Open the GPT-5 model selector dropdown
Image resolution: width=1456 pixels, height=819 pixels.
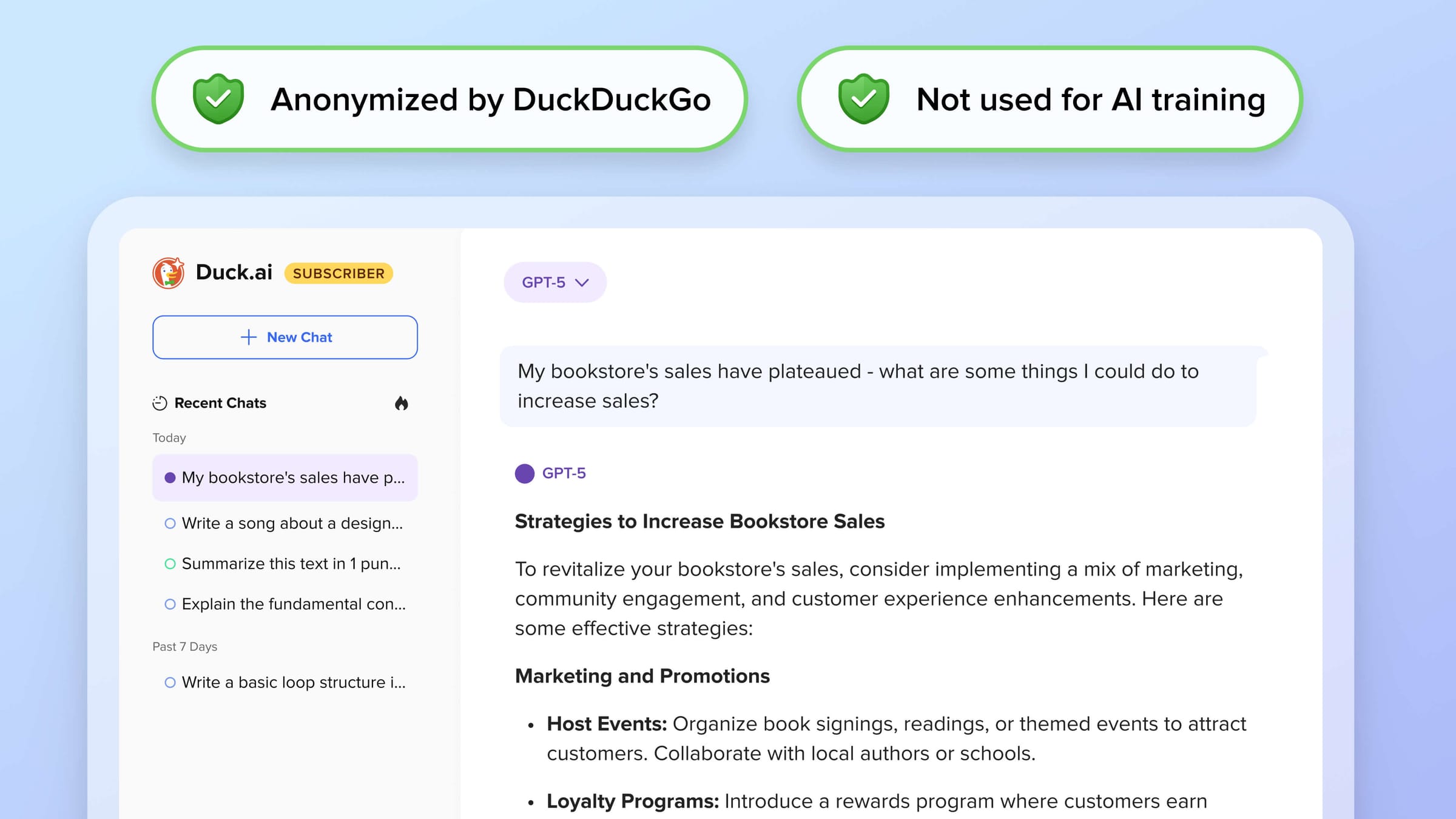(x=554, y=282)
